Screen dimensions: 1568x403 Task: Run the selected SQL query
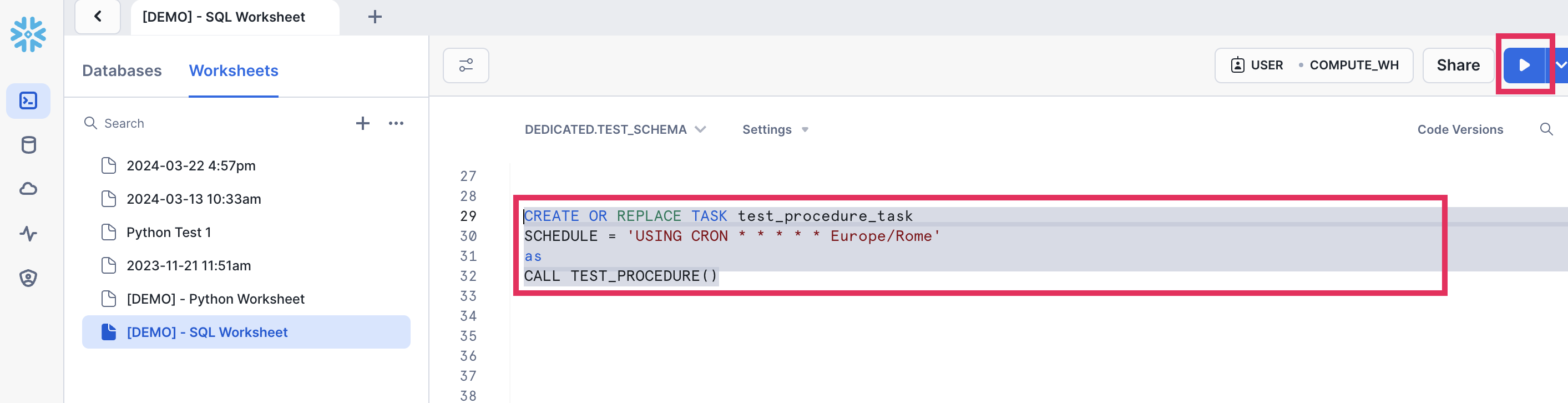[1524, 65]
